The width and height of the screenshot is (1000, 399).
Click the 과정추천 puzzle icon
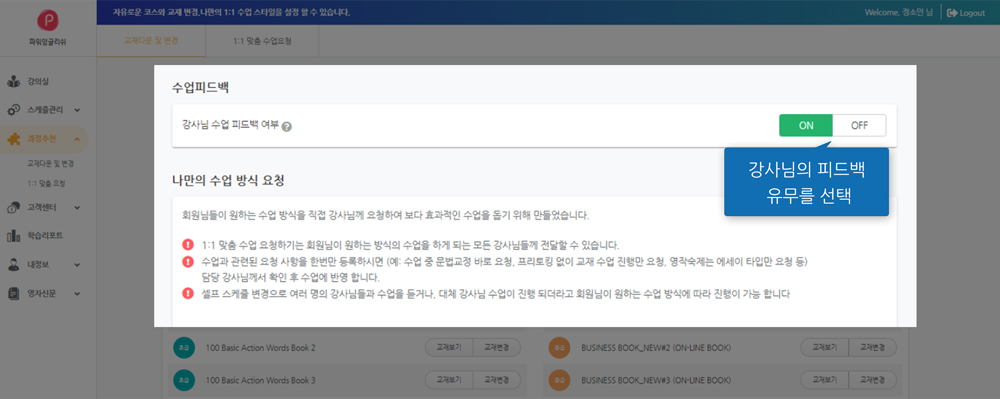14,139
